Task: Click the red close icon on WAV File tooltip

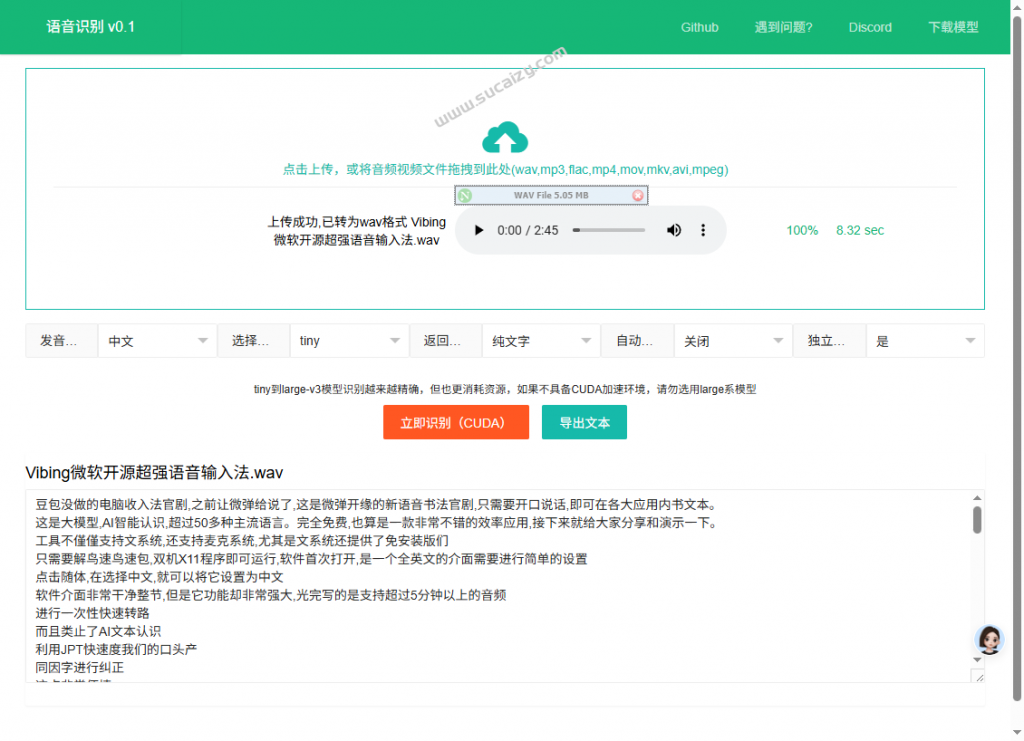Action: point(638,196)
